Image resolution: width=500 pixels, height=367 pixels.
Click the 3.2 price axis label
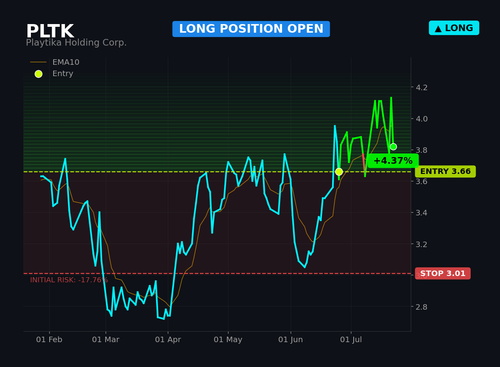coord(422,244)
